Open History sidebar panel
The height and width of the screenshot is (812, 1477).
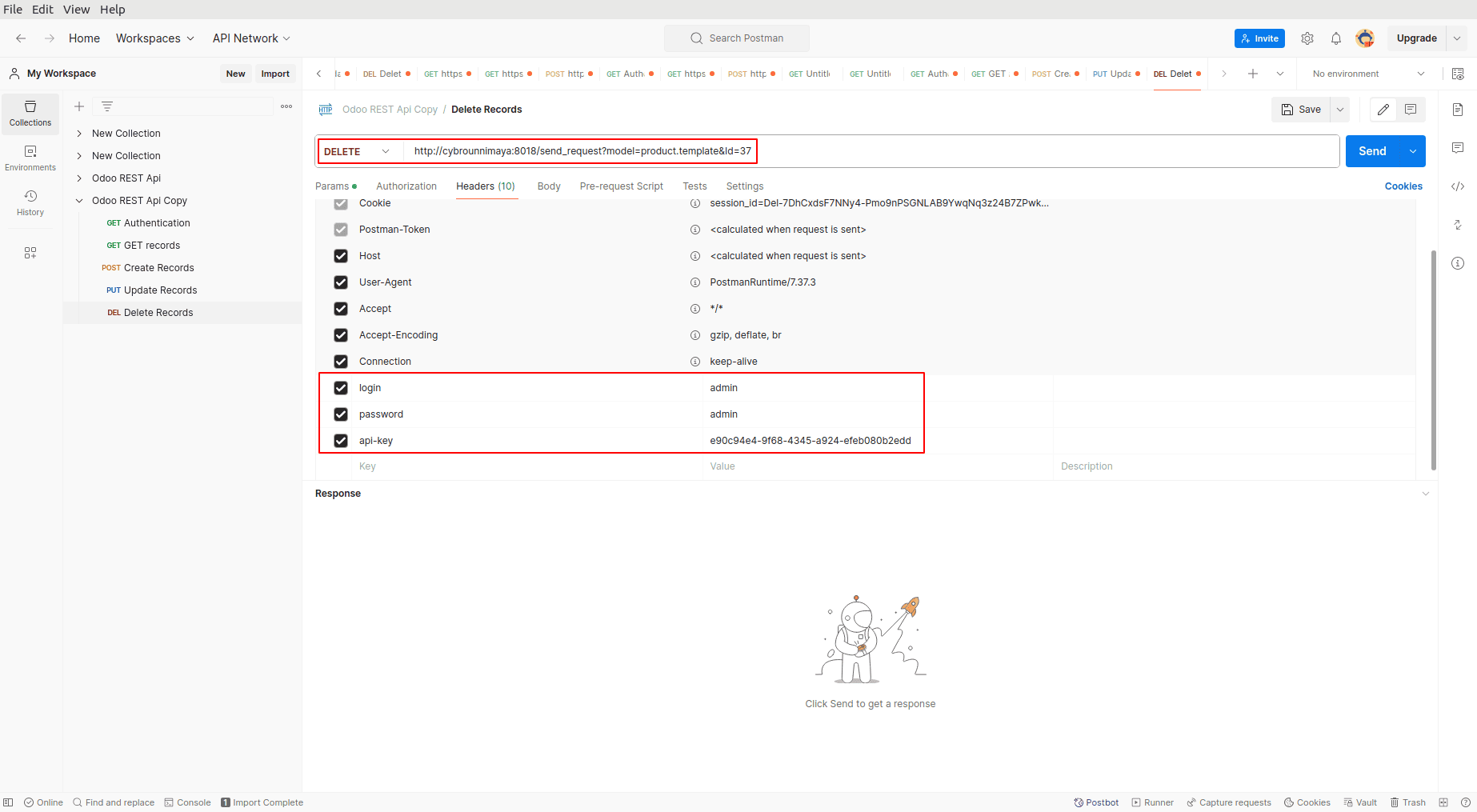30,203
